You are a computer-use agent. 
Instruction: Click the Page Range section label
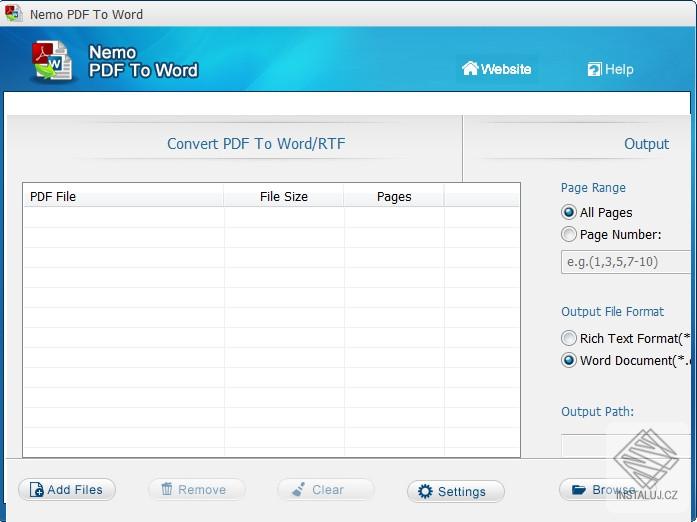pos(593,188)
